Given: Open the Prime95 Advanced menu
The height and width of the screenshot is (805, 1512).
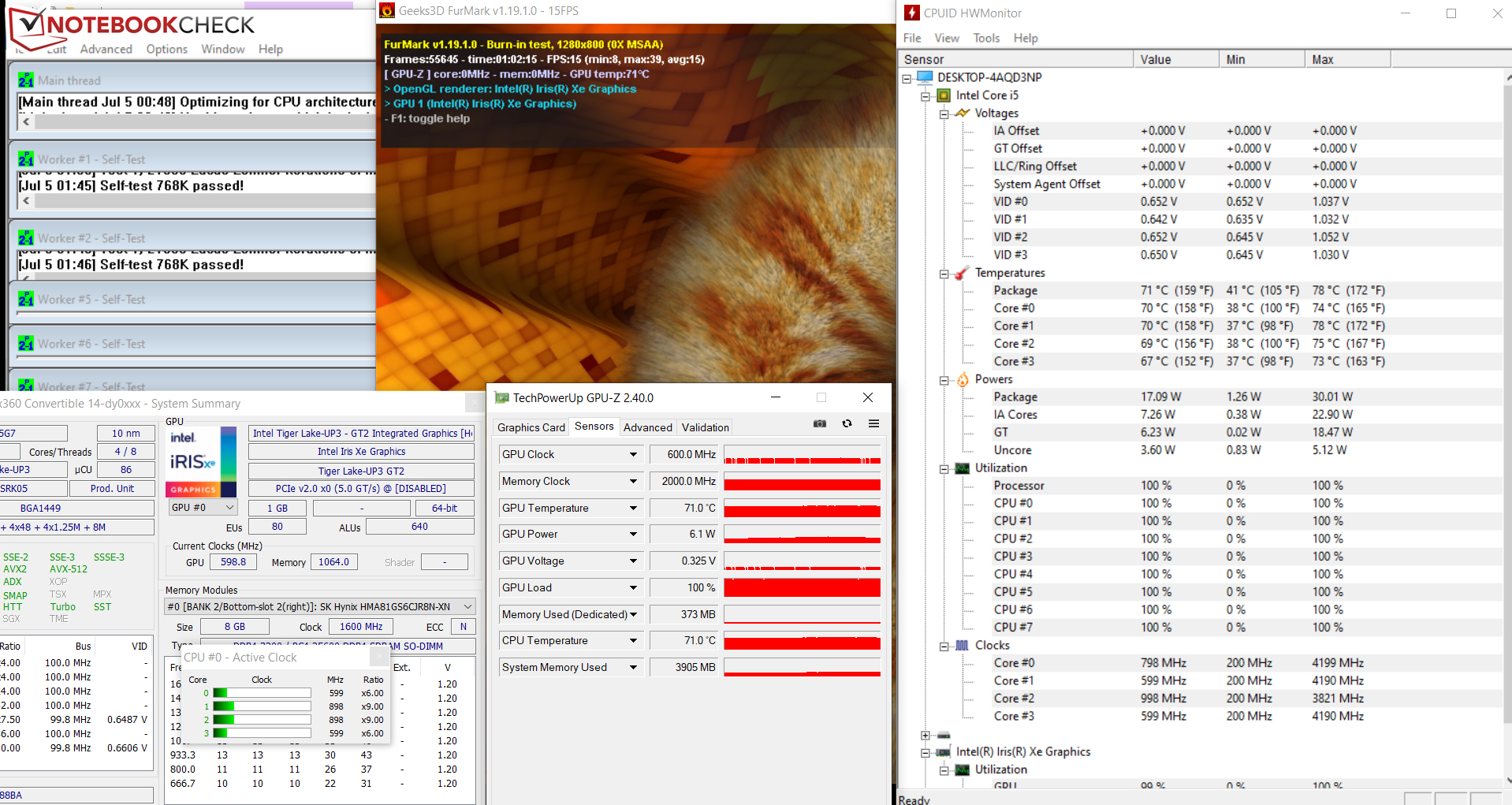Looking at the screenshot, I should pos(106,49).
